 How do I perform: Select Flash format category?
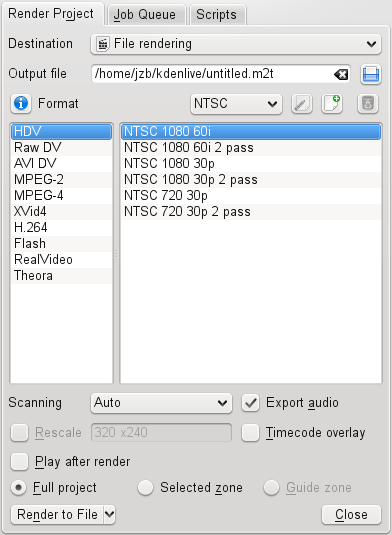[x=61, y=244]
